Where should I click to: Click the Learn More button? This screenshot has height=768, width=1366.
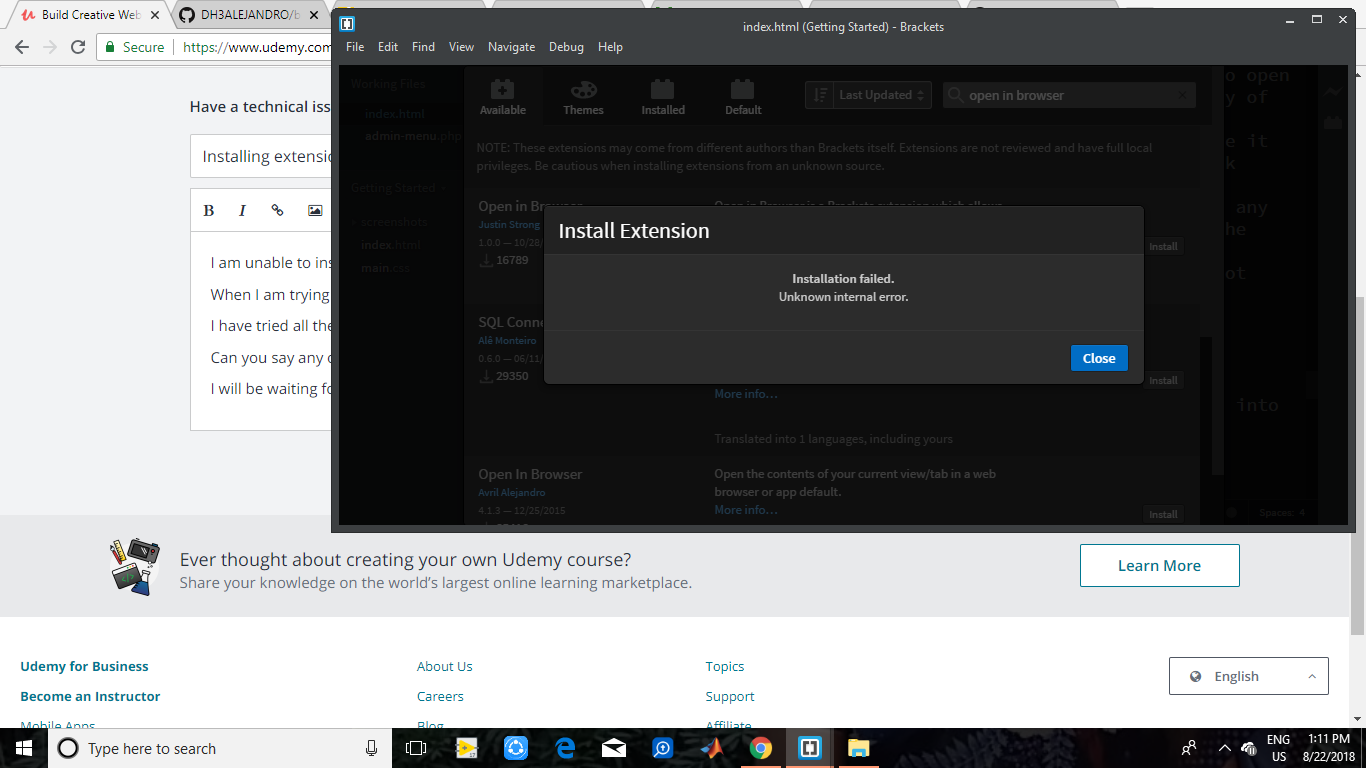click(x=1159, y=565)
